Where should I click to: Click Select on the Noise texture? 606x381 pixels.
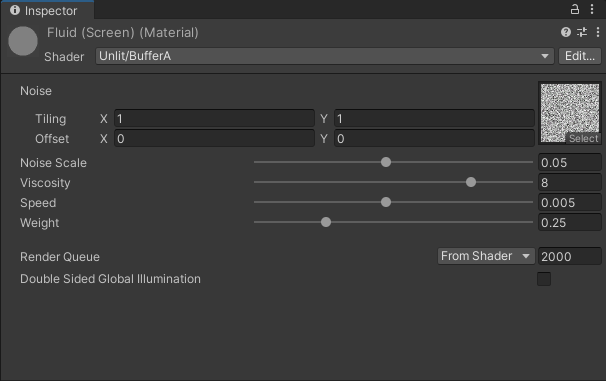tap(583, 138)
